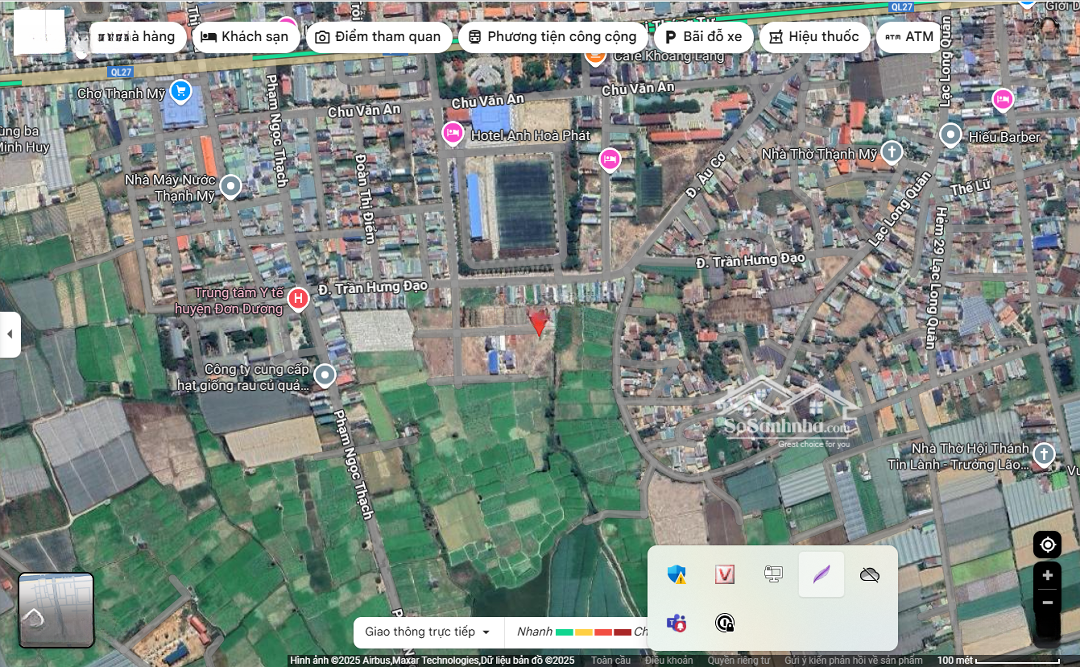1080x667 pixels.
Task: Click the Khách sạn hotel filter chip
Action: click(244, 37)
